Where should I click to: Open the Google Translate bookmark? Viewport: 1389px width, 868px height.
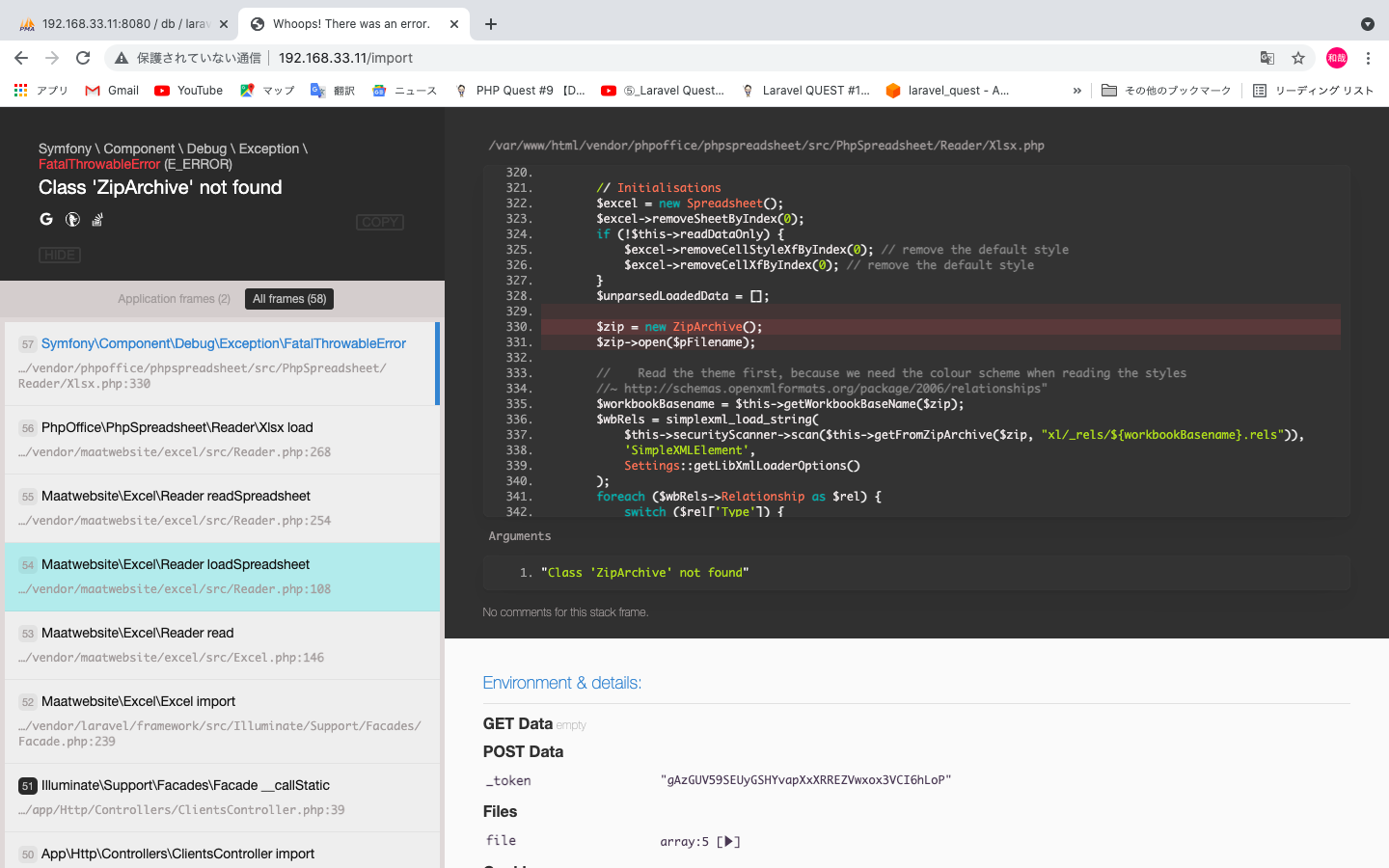[x=333, y=91]
